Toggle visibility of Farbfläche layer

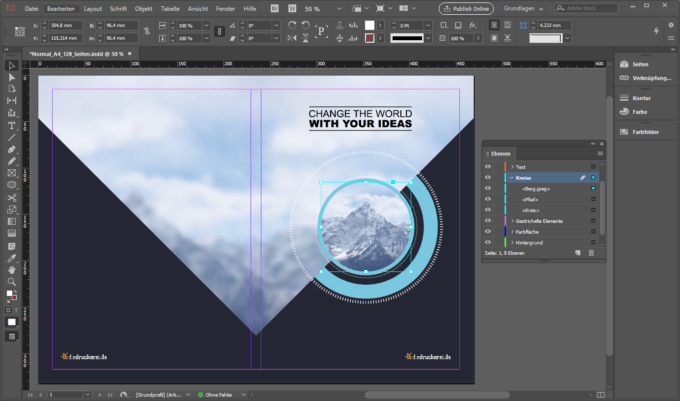click(x=488, y=231)
